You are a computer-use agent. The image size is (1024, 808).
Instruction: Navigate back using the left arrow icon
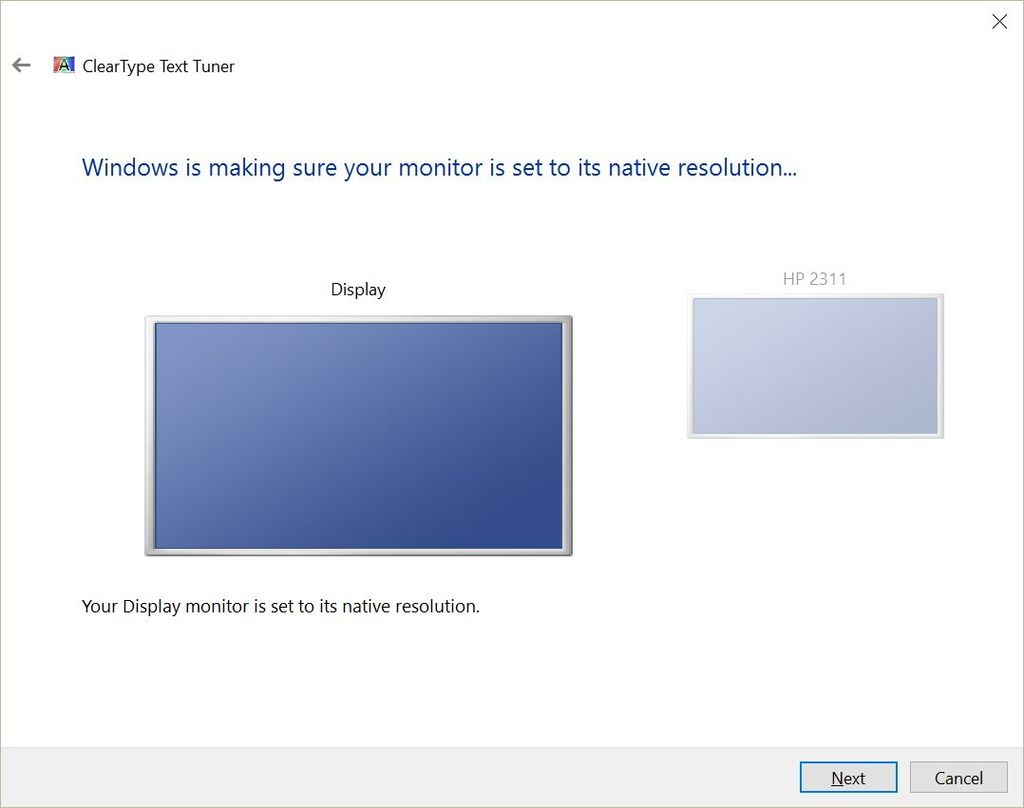(x=20, y=64)
